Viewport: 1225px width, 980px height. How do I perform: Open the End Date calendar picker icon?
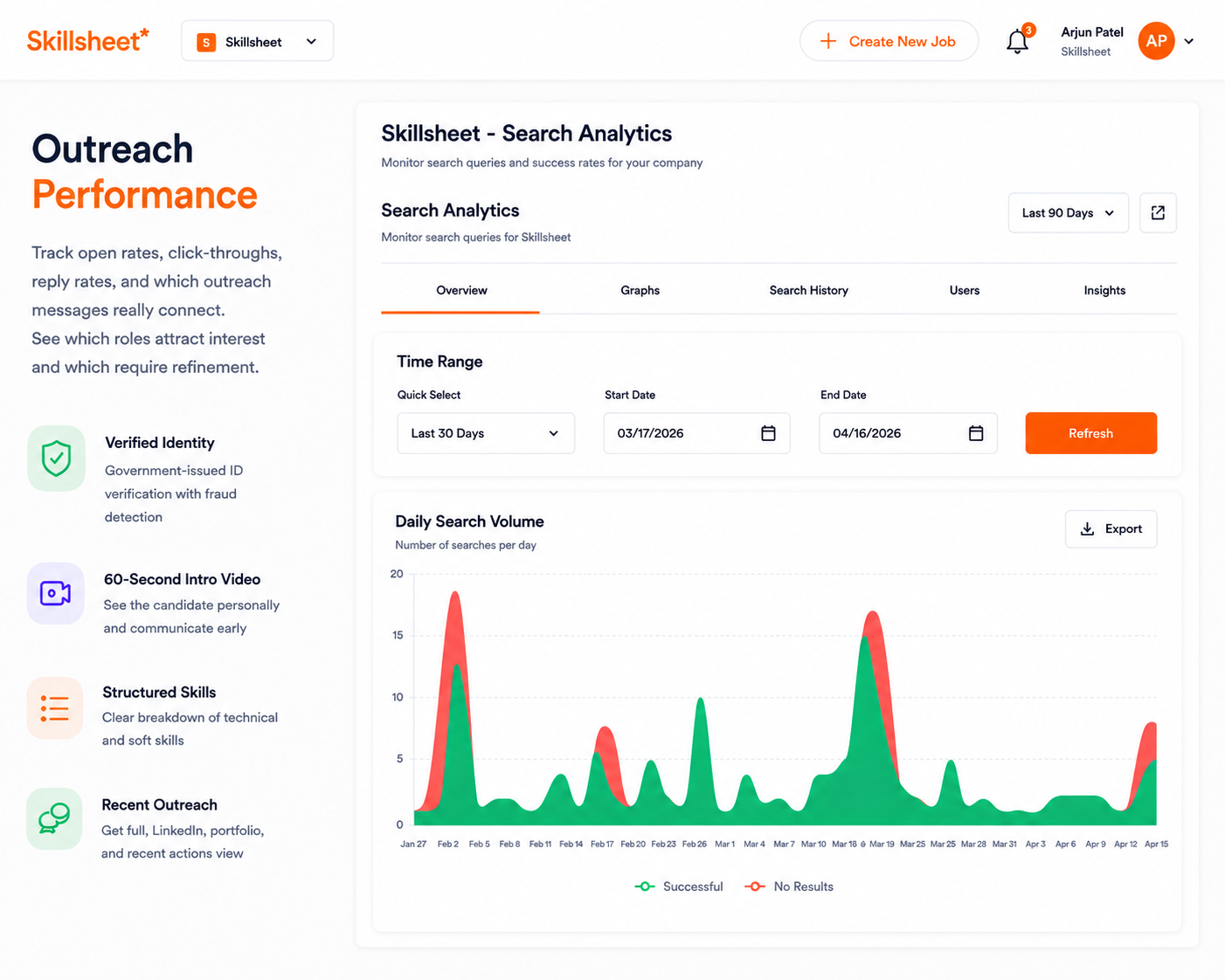[976, 433]
